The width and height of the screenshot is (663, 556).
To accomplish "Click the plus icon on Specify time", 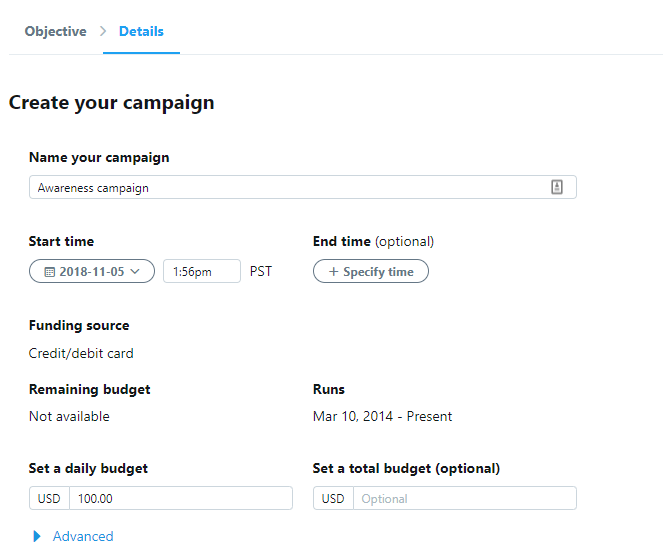I will coord(334,271).
